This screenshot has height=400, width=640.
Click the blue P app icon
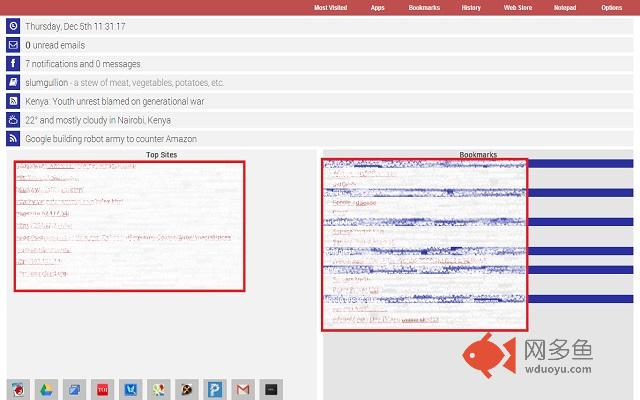(213, 389)
